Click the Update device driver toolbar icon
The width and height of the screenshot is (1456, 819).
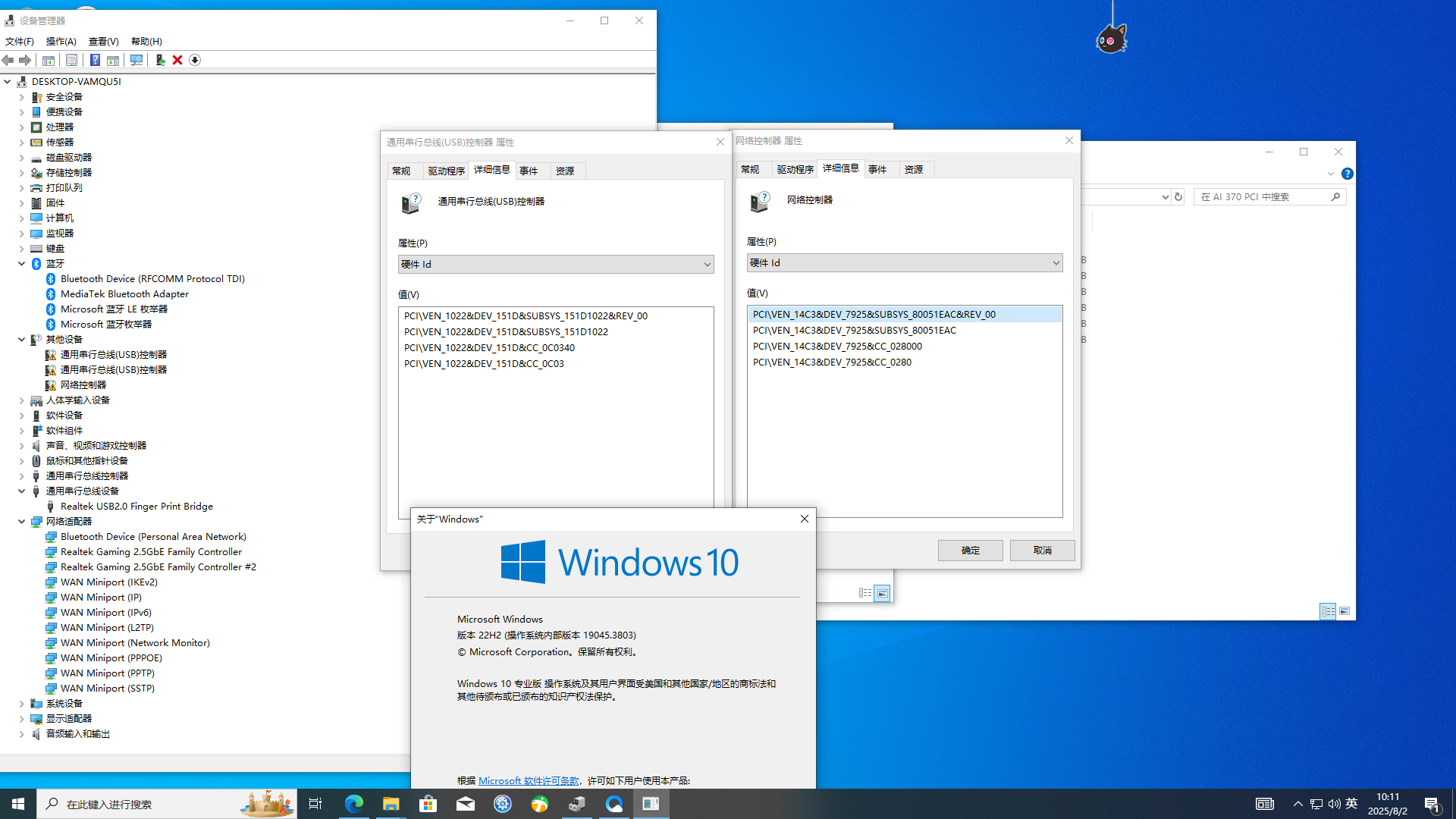coord(160,60)
